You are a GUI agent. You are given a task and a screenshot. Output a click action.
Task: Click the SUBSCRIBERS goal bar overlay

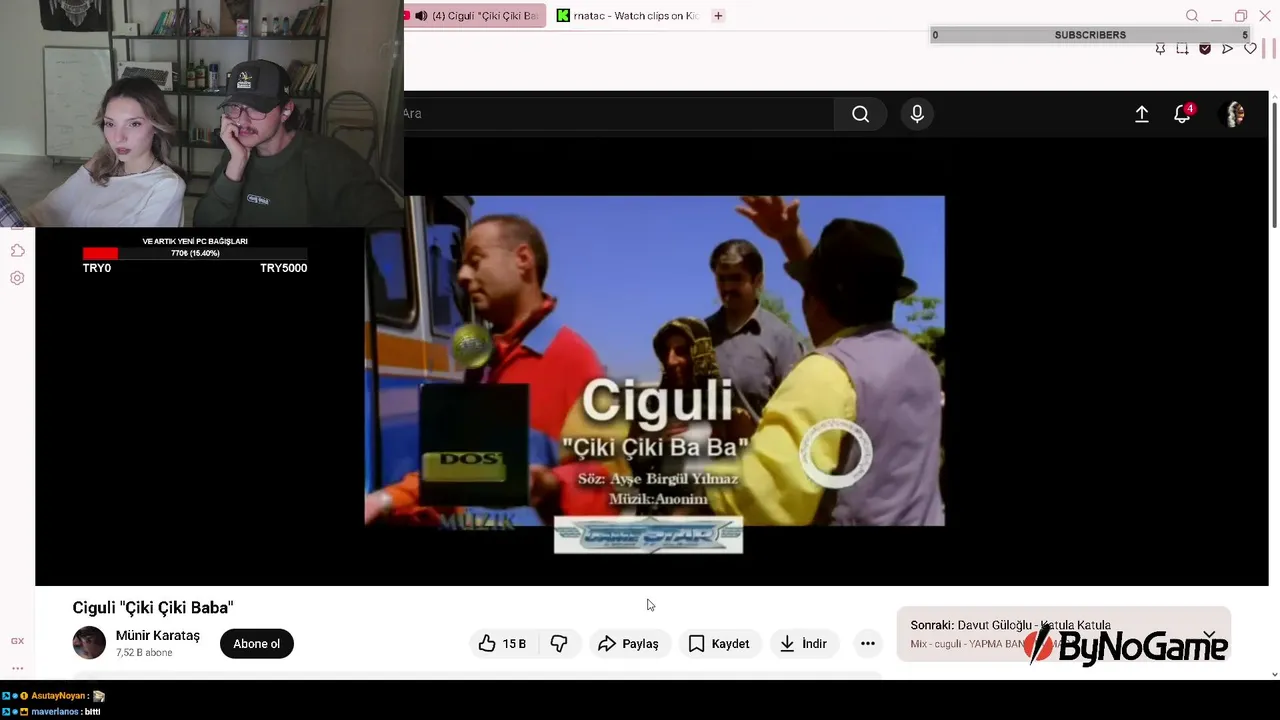click(x=1091, y=35)
